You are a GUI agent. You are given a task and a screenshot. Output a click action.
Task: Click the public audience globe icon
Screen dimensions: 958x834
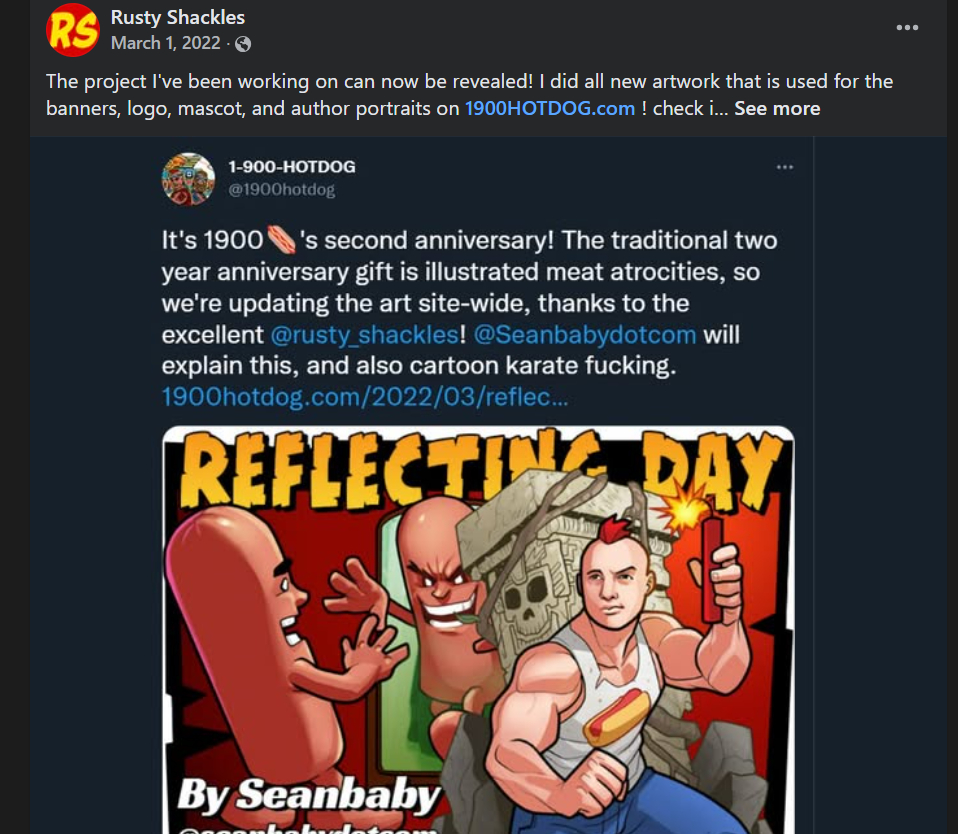click(243, 44)
